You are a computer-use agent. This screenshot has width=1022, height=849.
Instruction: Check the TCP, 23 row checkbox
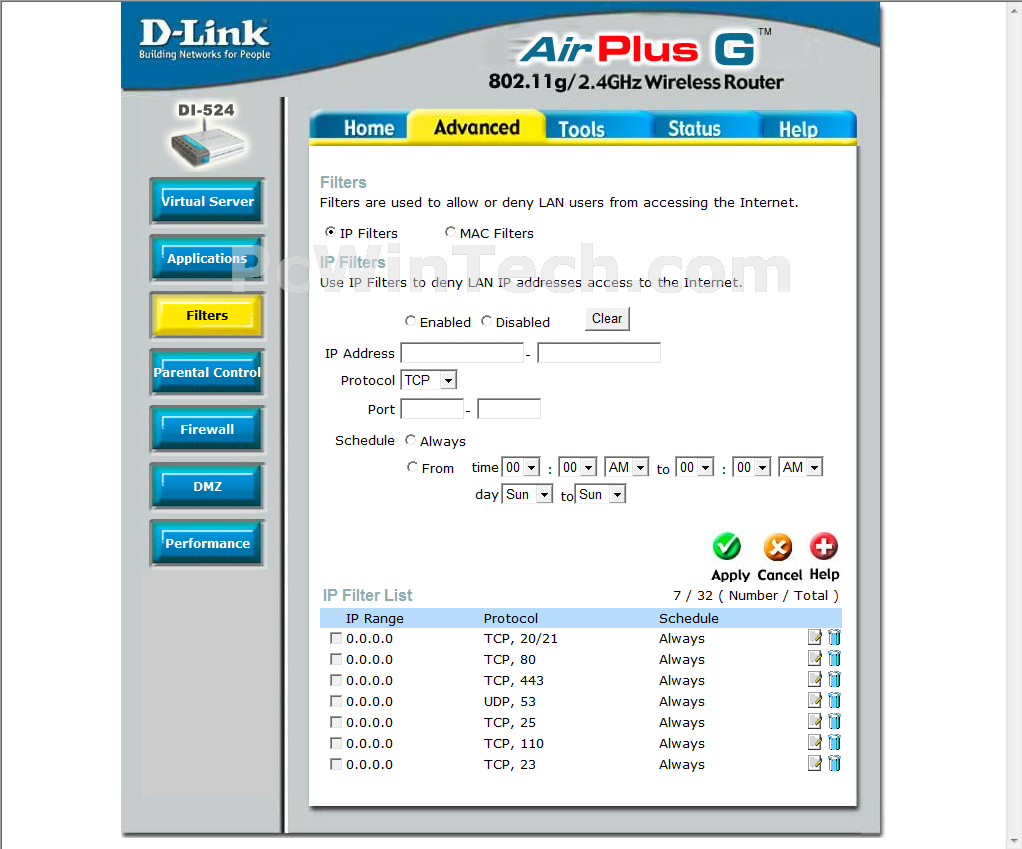tap(336, 764)
